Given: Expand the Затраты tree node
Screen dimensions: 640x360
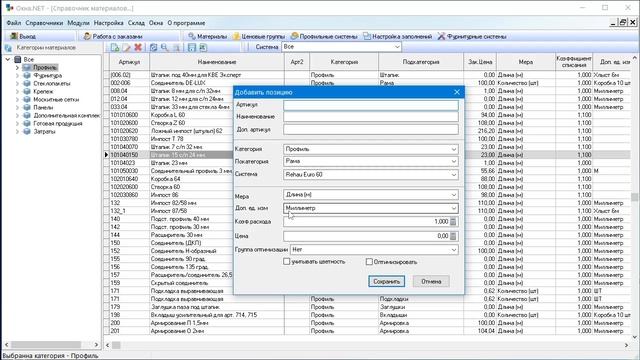Looking at the screenshot, I should click(x=17, y=131).
